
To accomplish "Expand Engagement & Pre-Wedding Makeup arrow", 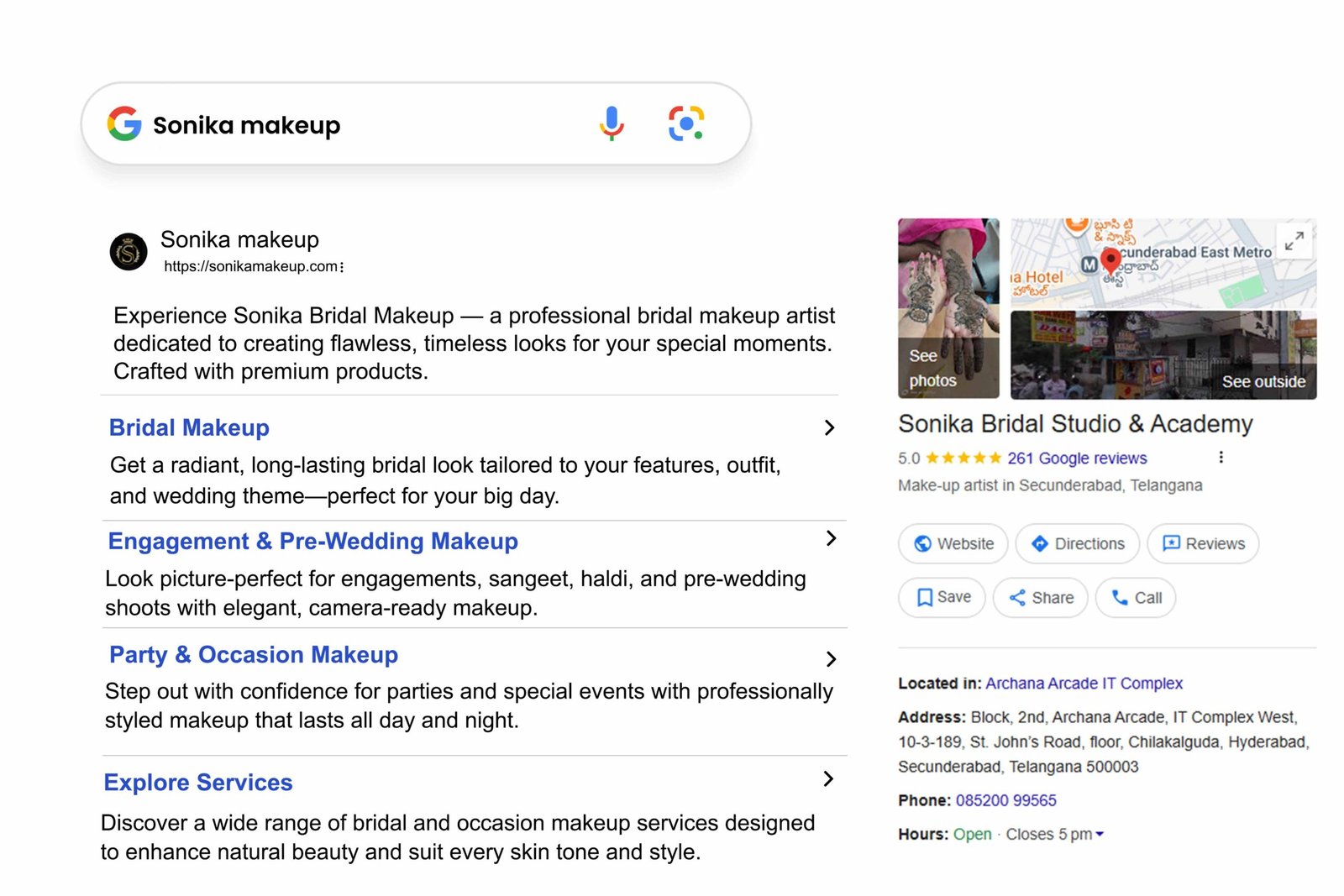I will 831,538.
